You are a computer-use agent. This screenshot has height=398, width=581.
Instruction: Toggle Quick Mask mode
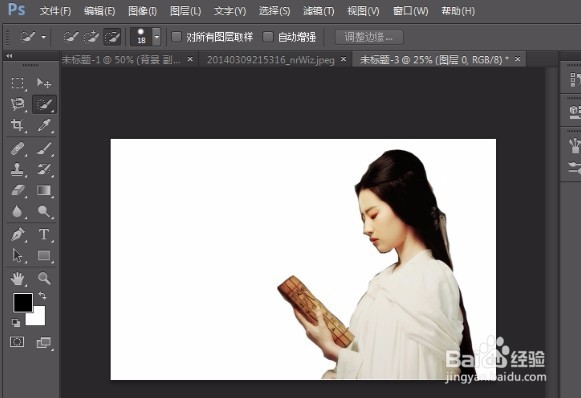click(x=17, y=342)
